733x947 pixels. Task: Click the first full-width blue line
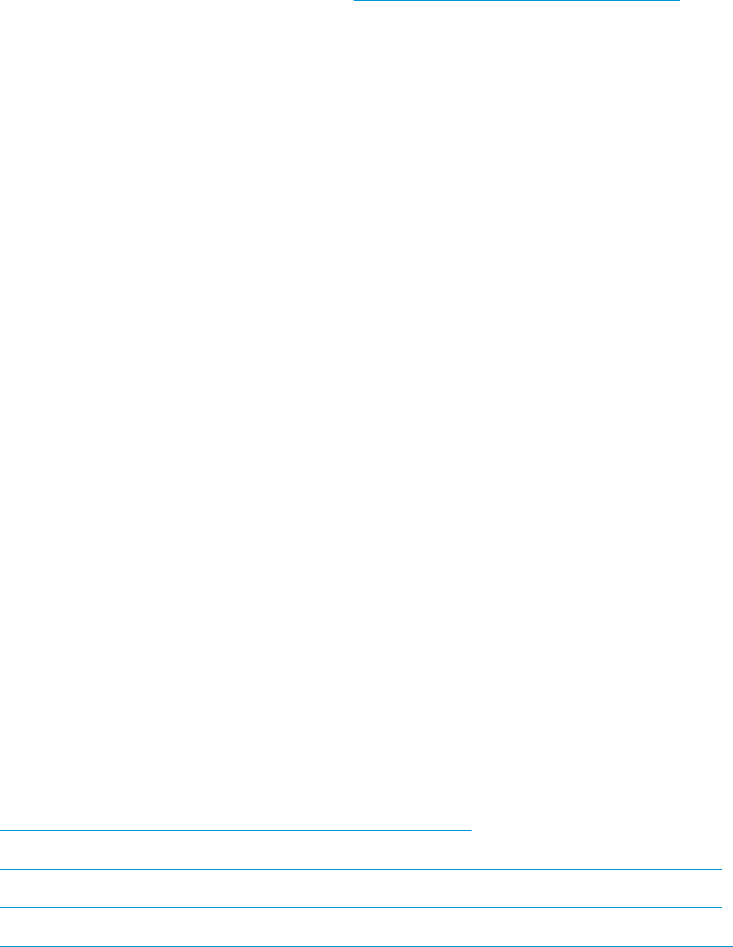(x=361, y=869)
